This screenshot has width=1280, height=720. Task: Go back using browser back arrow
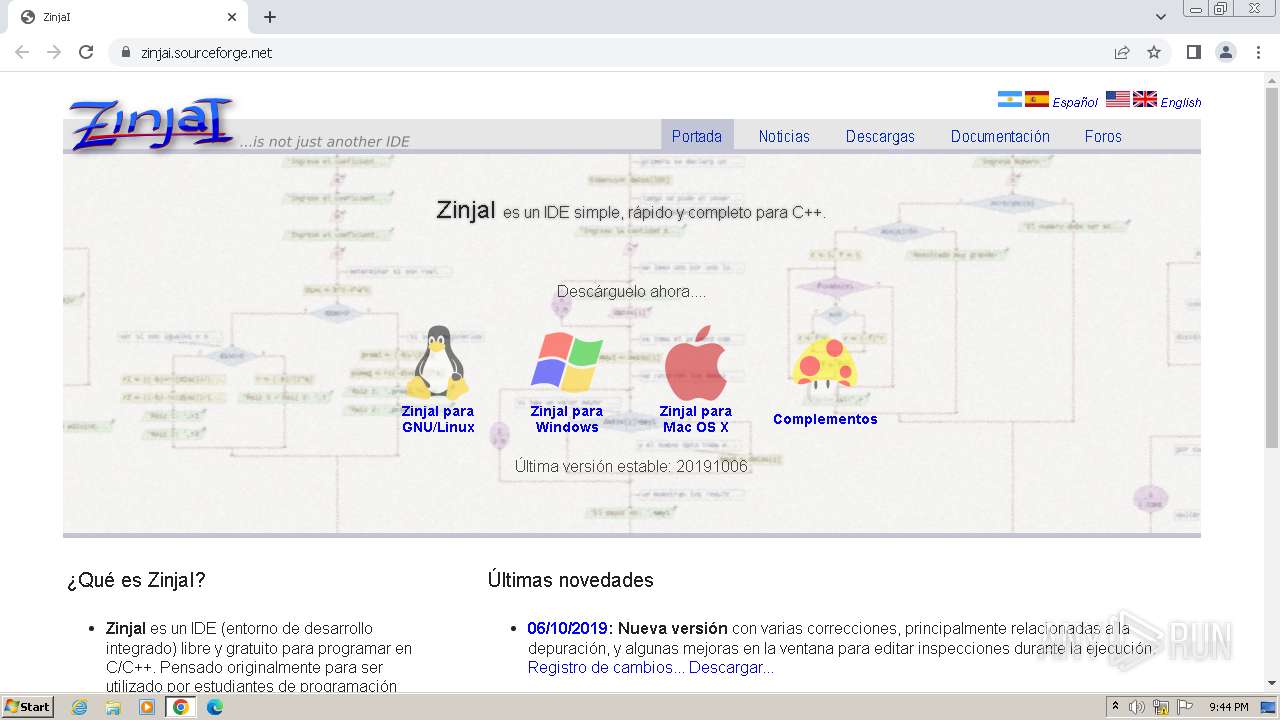[x=22, y=52]
